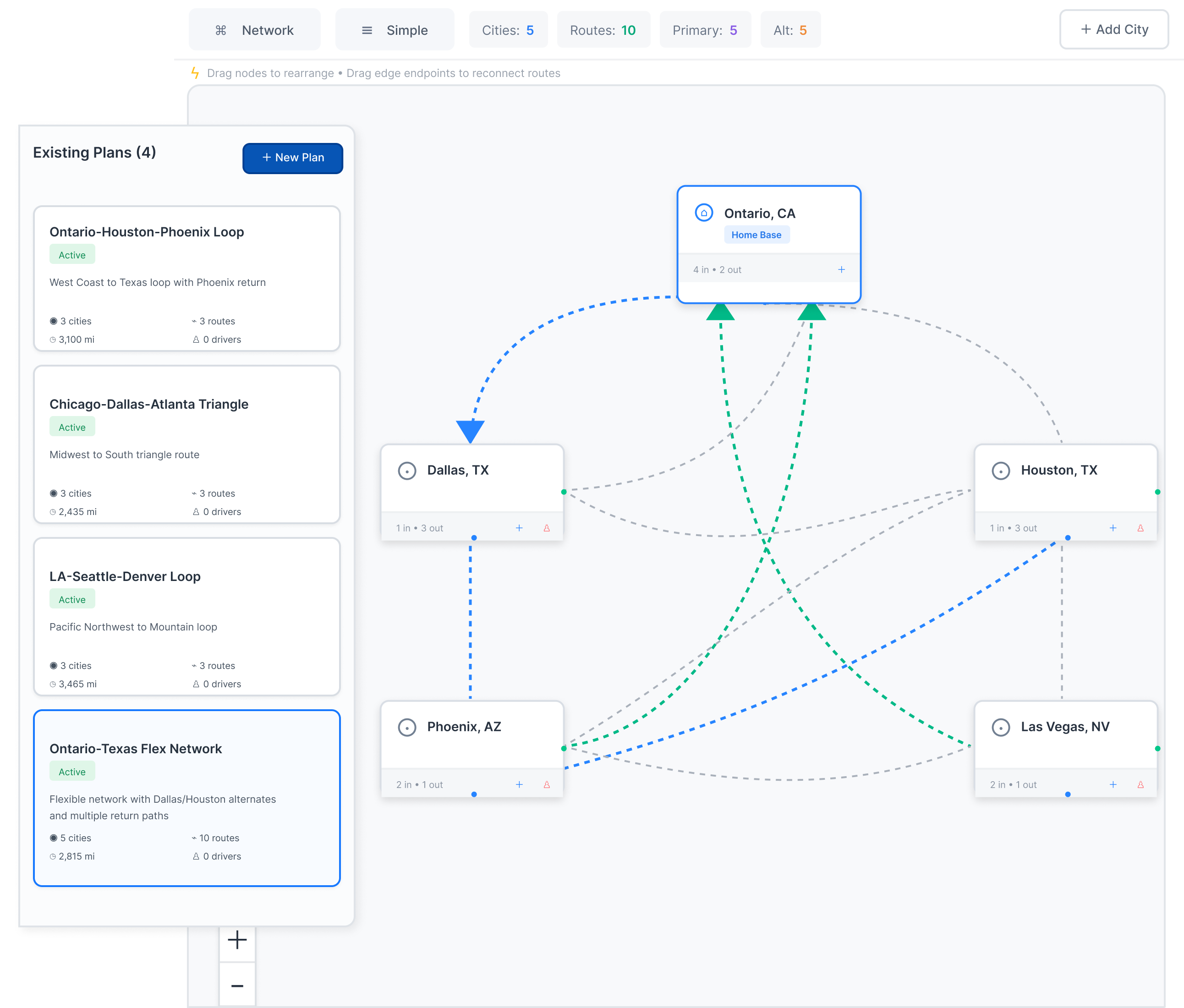
Task: Click the circle icon beside Houston, TX
Action: point(1001,471)
